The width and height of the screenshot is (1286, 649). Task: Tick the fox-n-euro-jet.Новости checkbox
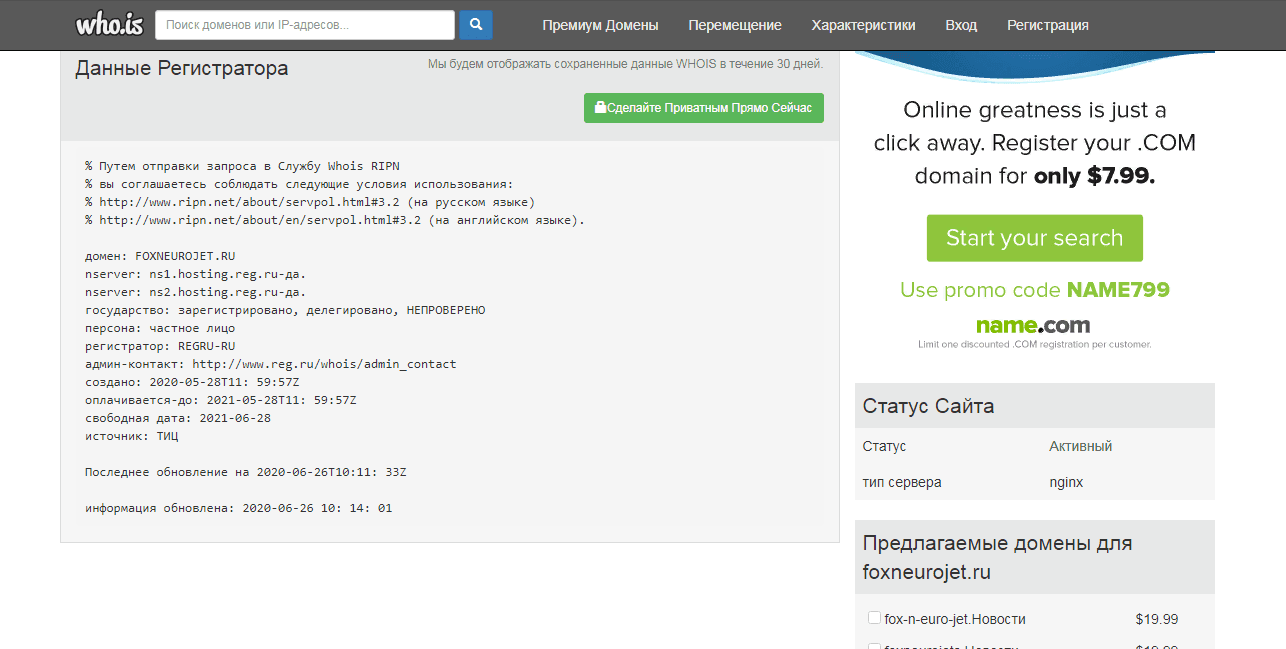click(x=875, y=618)
